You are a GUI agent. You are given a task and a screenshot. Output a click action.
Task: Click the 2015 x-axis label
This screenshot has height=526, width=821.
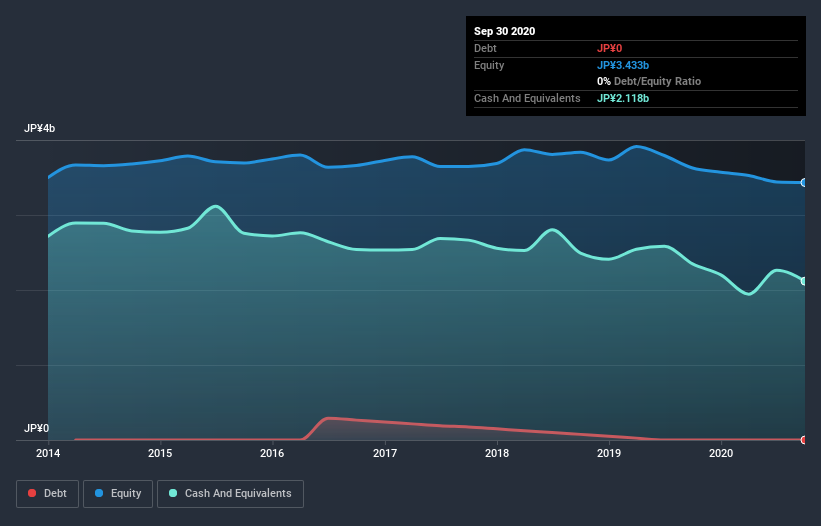coord(160,453)
